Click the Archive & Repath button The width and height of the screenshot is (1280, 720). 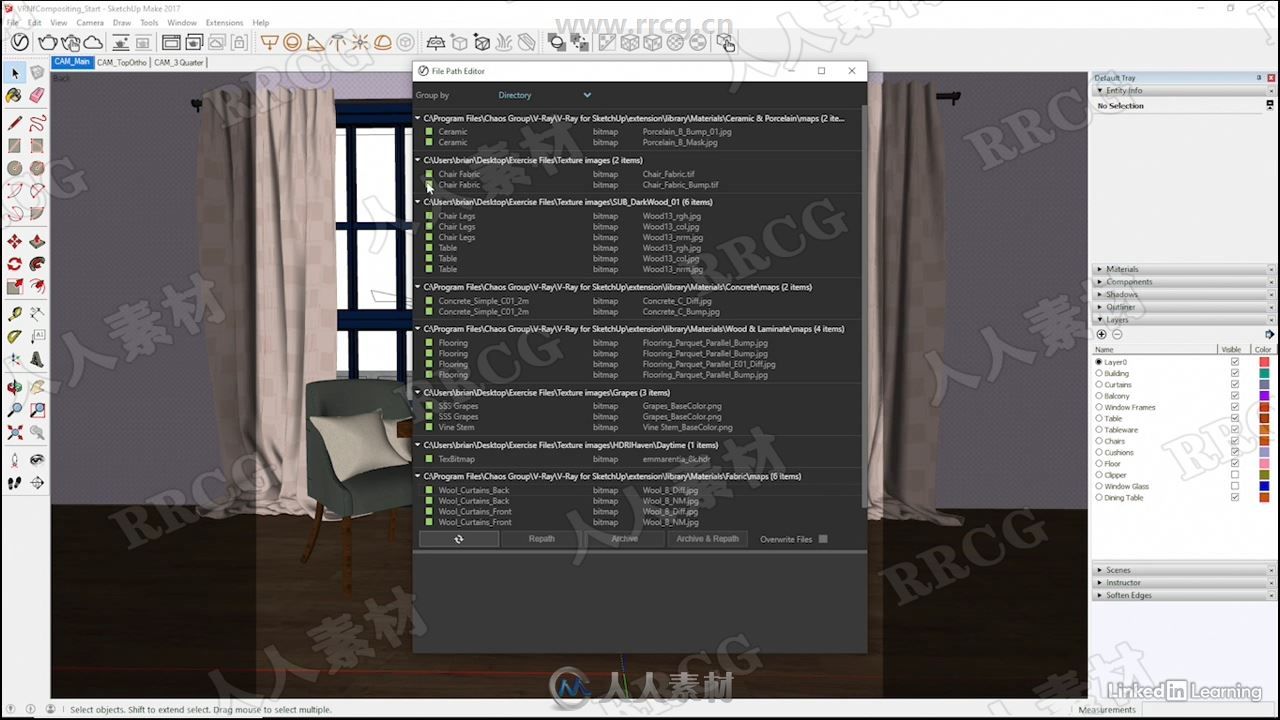[x=707, y=539]
